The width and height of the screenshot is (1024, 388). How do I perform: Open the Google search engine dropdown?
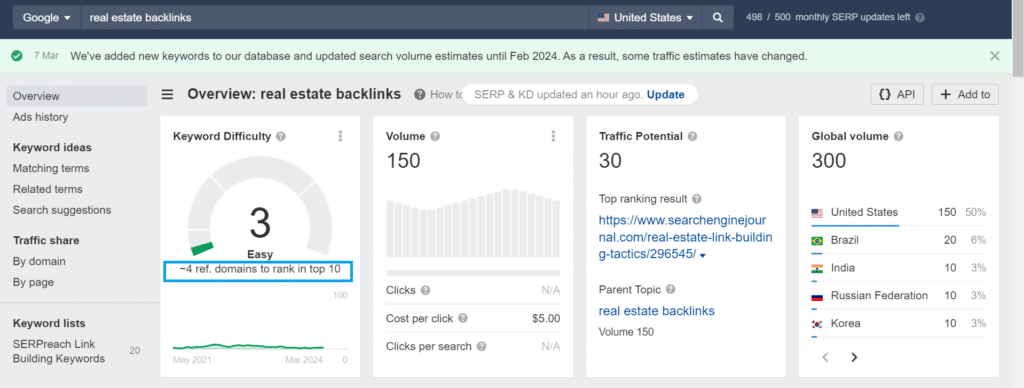(46, 18)
